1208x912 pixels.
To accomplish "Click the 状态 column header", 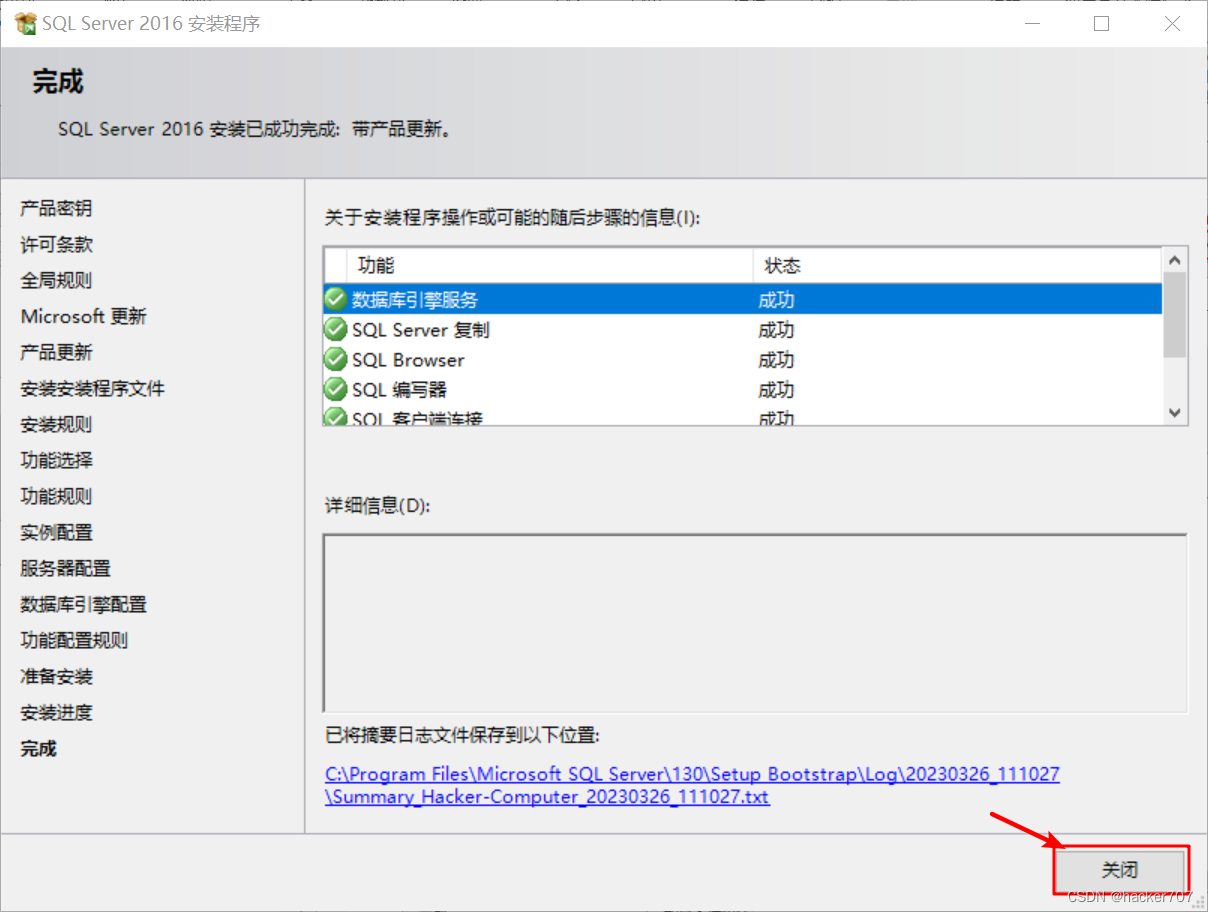I will pos(957,265).
